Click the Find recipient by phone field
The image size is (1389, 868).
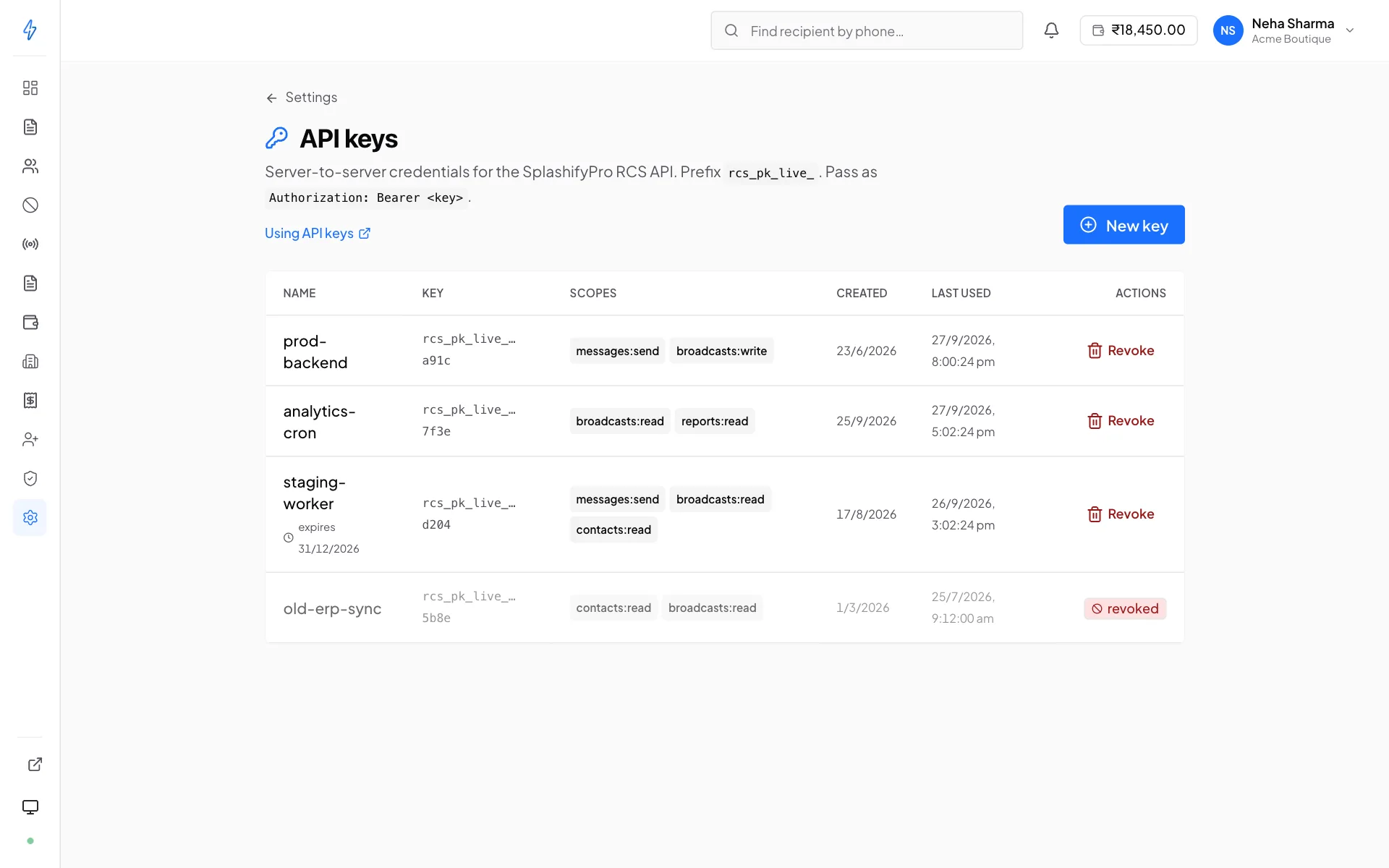tap(867, 30)
